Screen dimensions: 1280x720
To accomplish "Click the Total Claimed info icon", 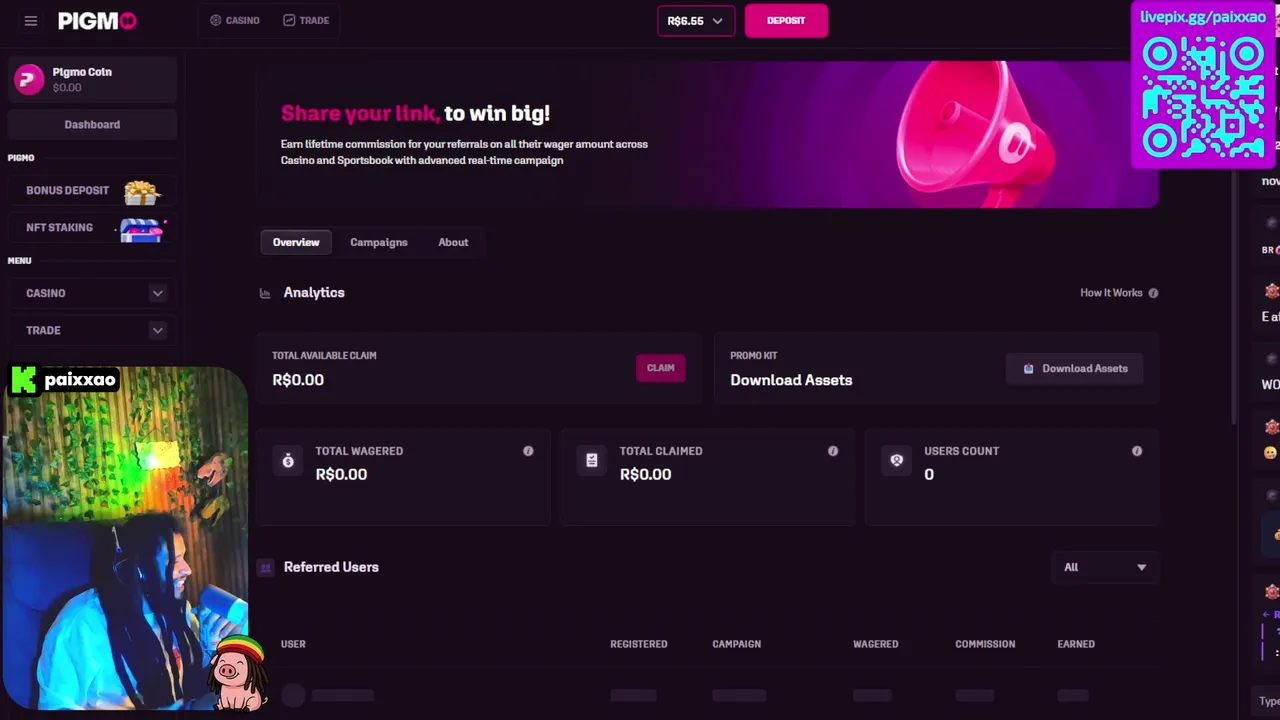I will (833, 451).
